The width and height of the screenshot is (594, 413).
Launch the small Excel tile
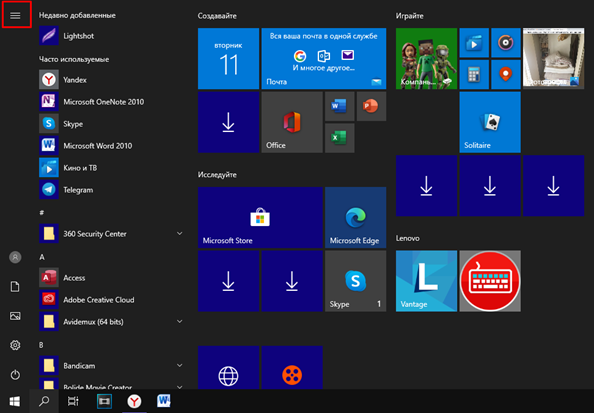click(x=339, y=138)
